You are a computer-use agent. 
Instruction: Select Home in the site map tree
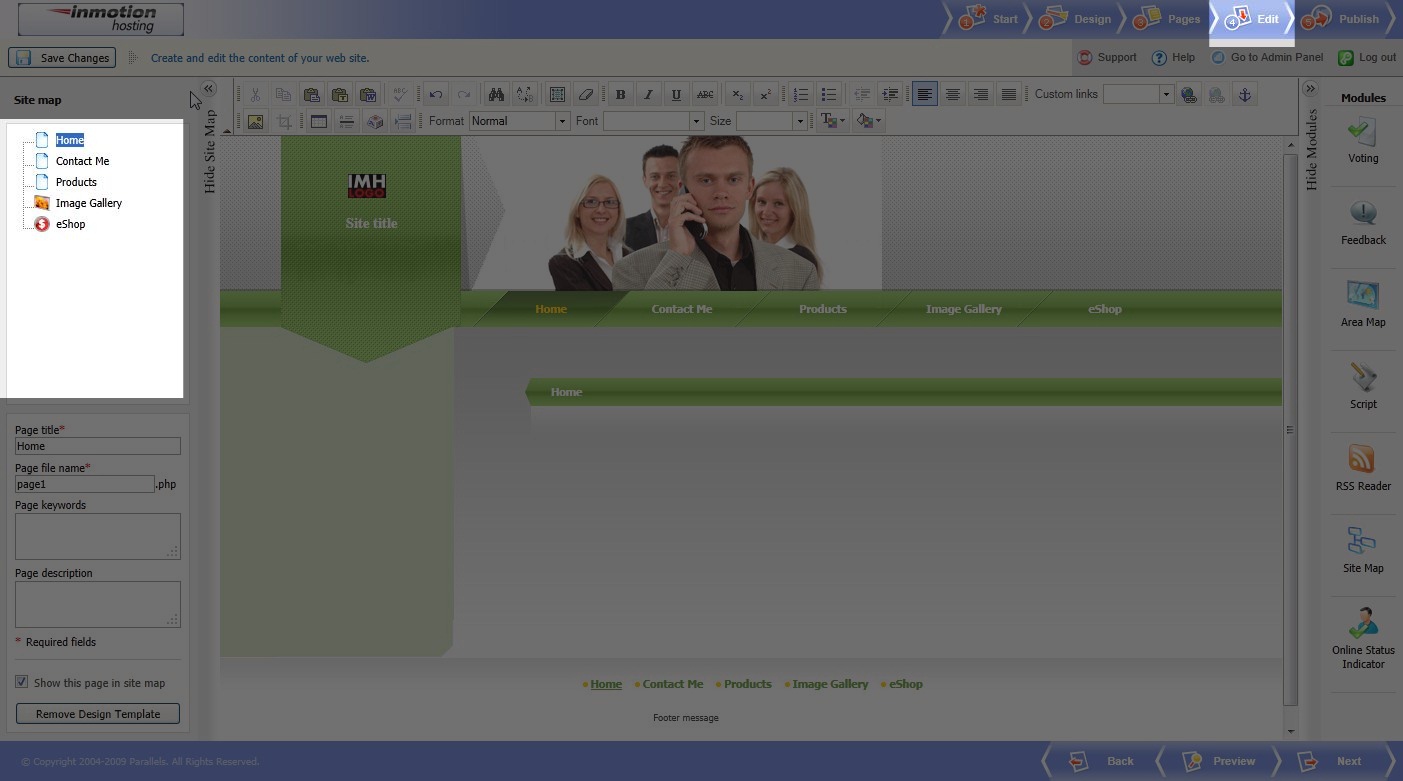point(69,140)
